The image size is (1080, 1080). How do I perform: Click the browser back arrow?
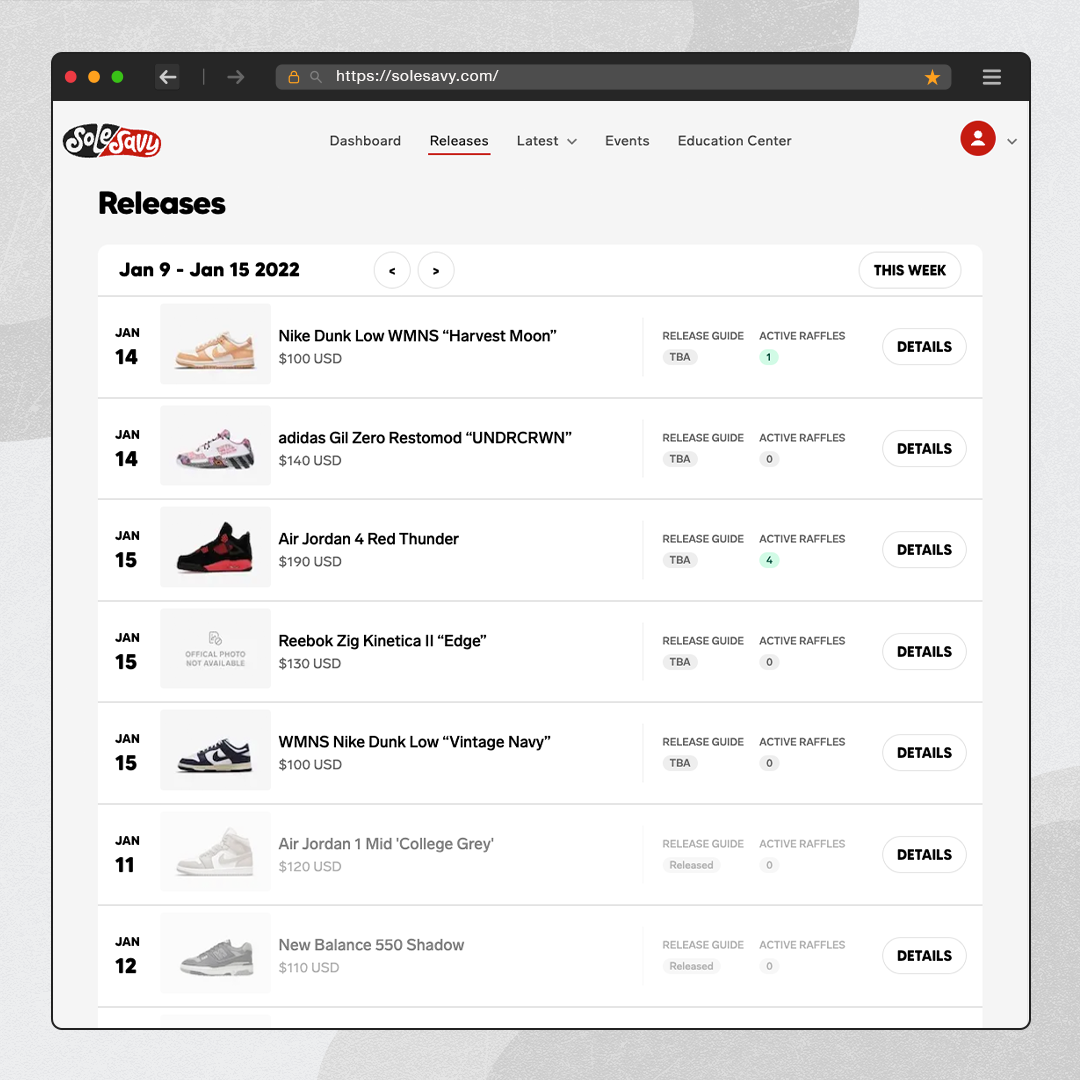(x=168, y=76)
